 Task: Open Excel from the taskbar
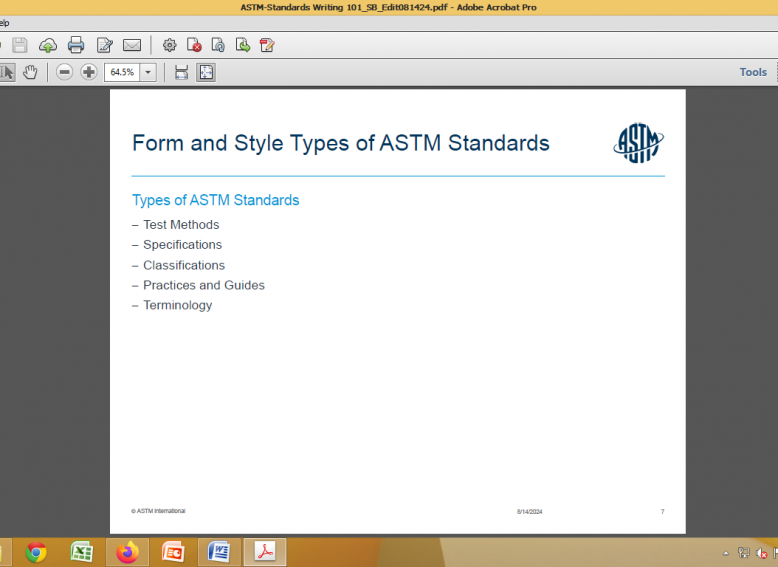pyautogui.click(x=81, y=552)
